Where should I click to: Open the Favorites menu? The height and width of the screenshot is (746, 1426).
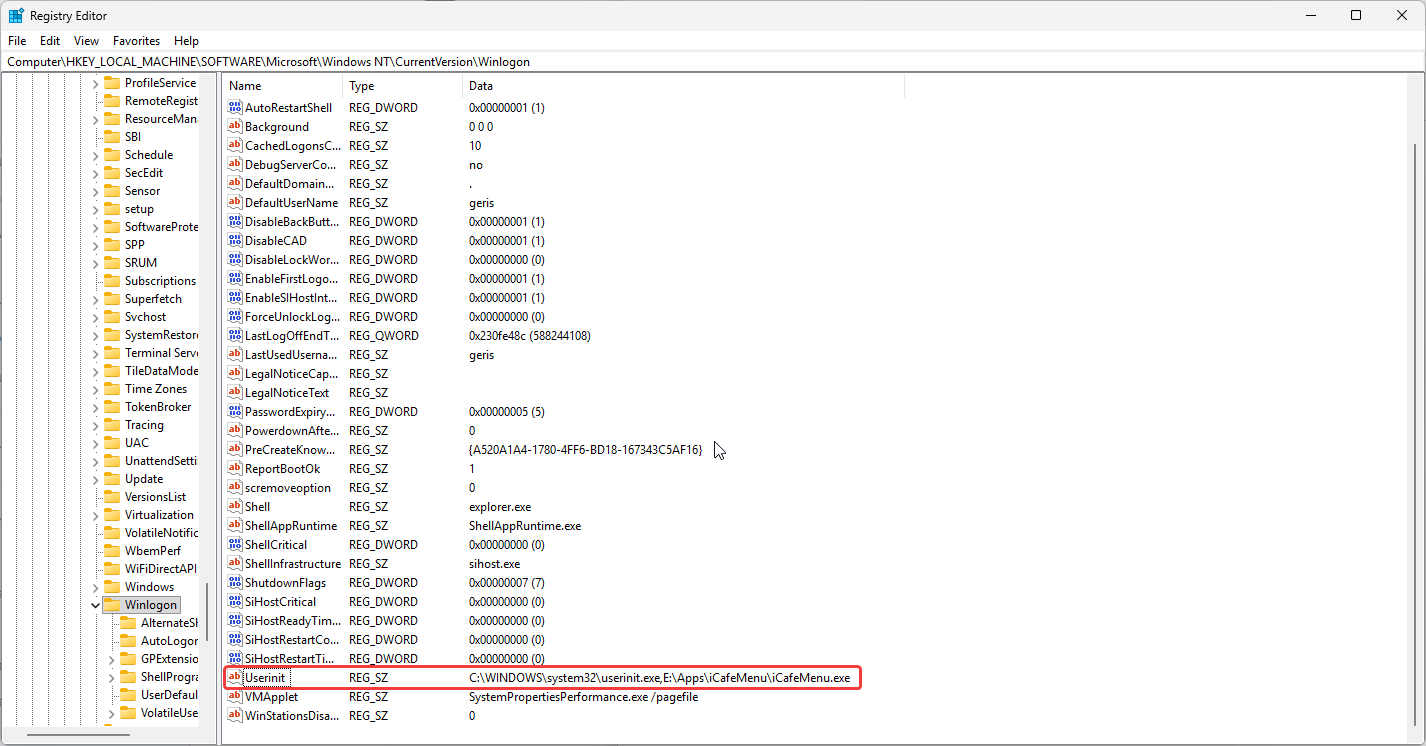tap(136, 41)
